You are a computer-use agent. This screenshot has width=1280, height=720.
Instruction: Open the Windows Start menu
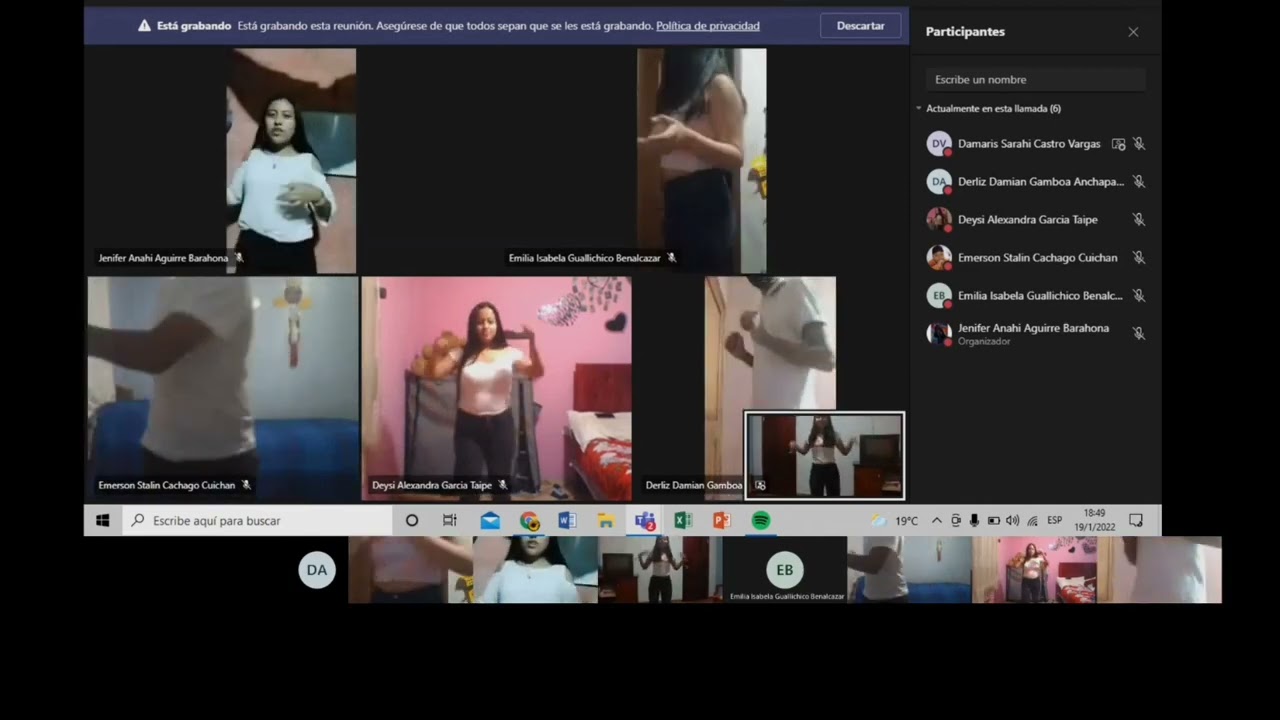(x=102, y=521)
